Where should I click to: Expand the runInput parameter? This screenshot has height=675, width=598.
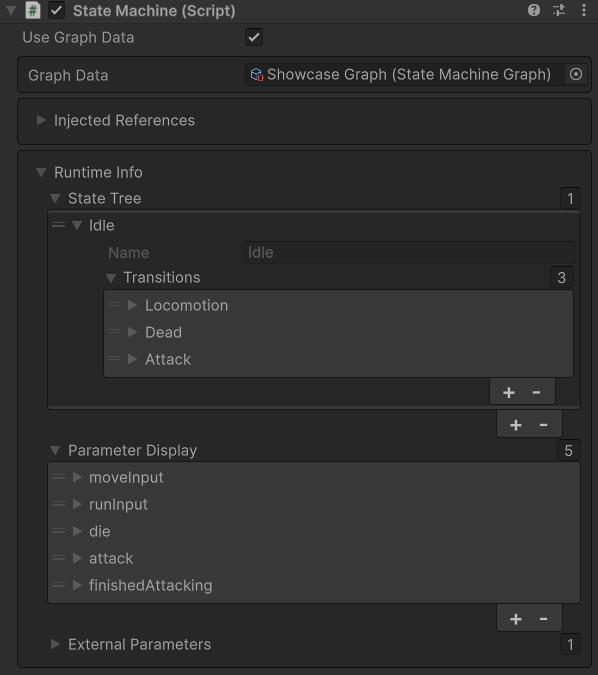(x=77, y=504)
